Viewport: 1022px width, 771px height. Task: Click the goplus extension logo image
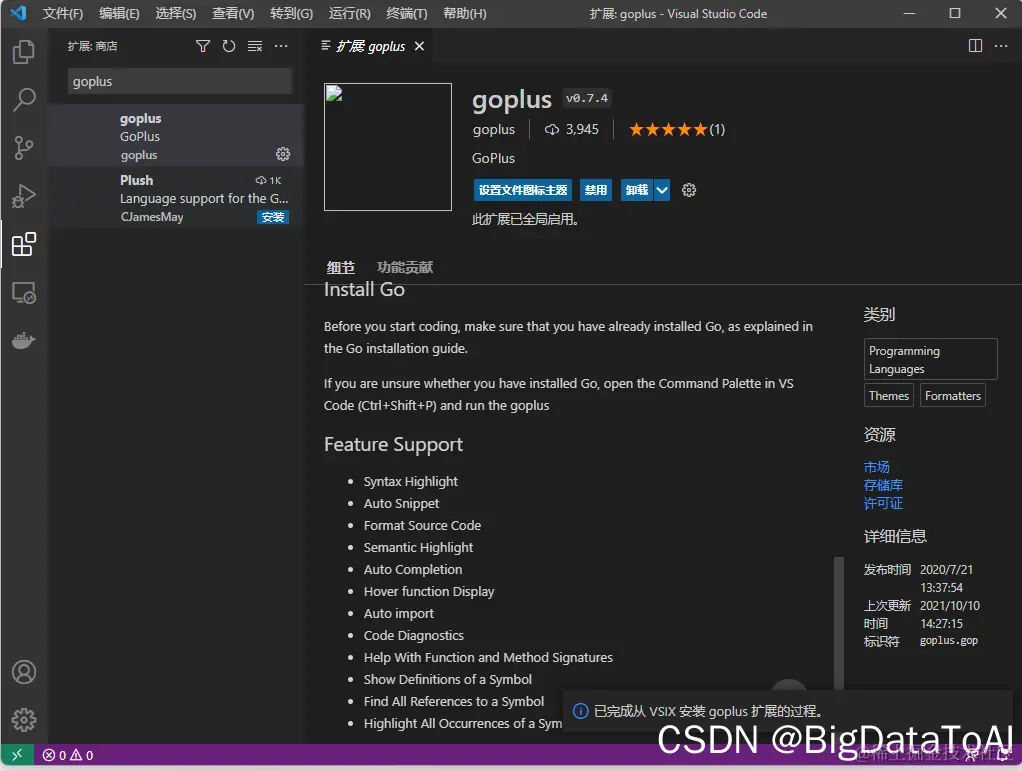pyautogui.click(x=388, y=147)
